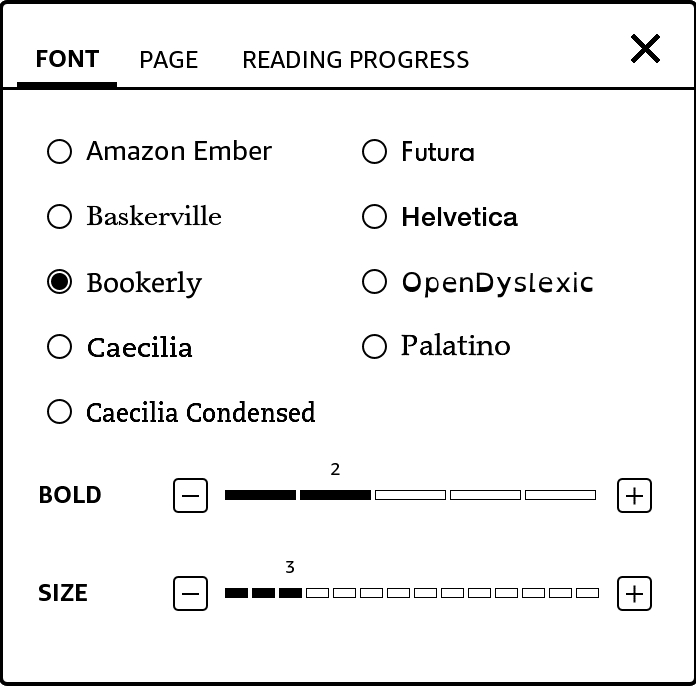Select the Bookerly radio button
Viewport: 696px width, 686px height.
coord(60,283)
